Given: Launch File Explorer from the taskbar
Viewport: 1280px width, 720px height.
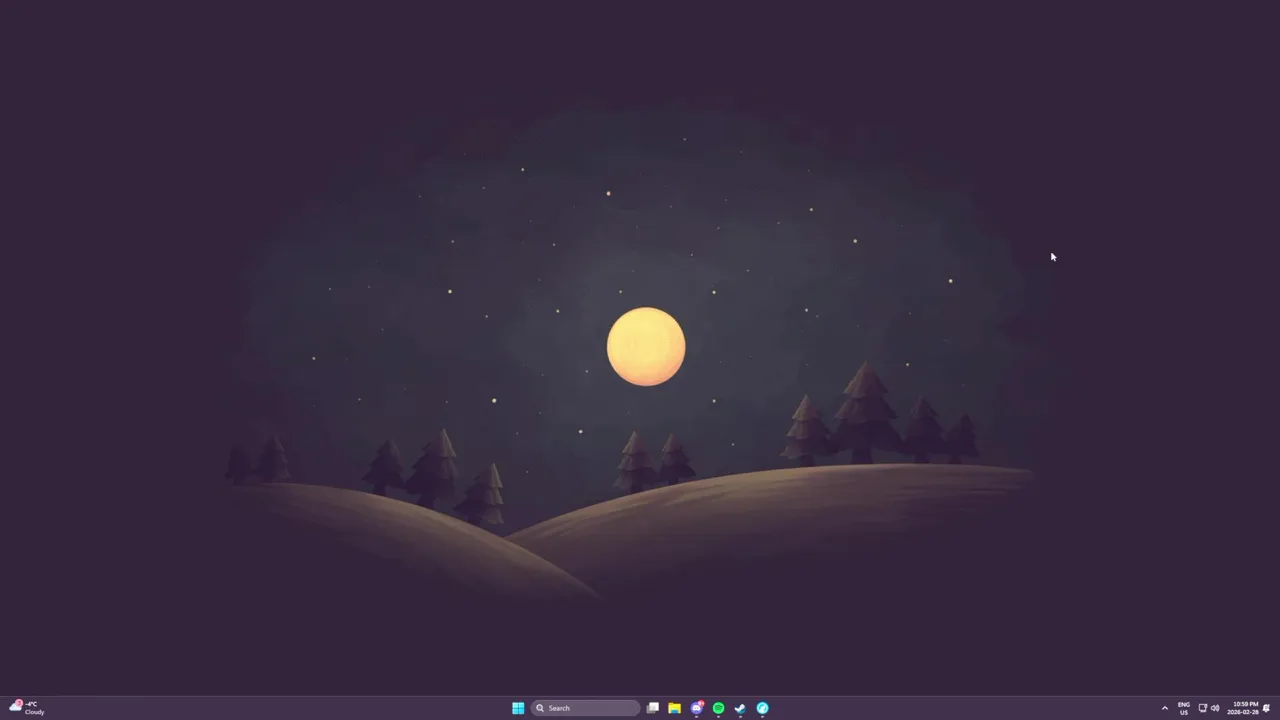Looking at the screenshot, I should point(675,708).
